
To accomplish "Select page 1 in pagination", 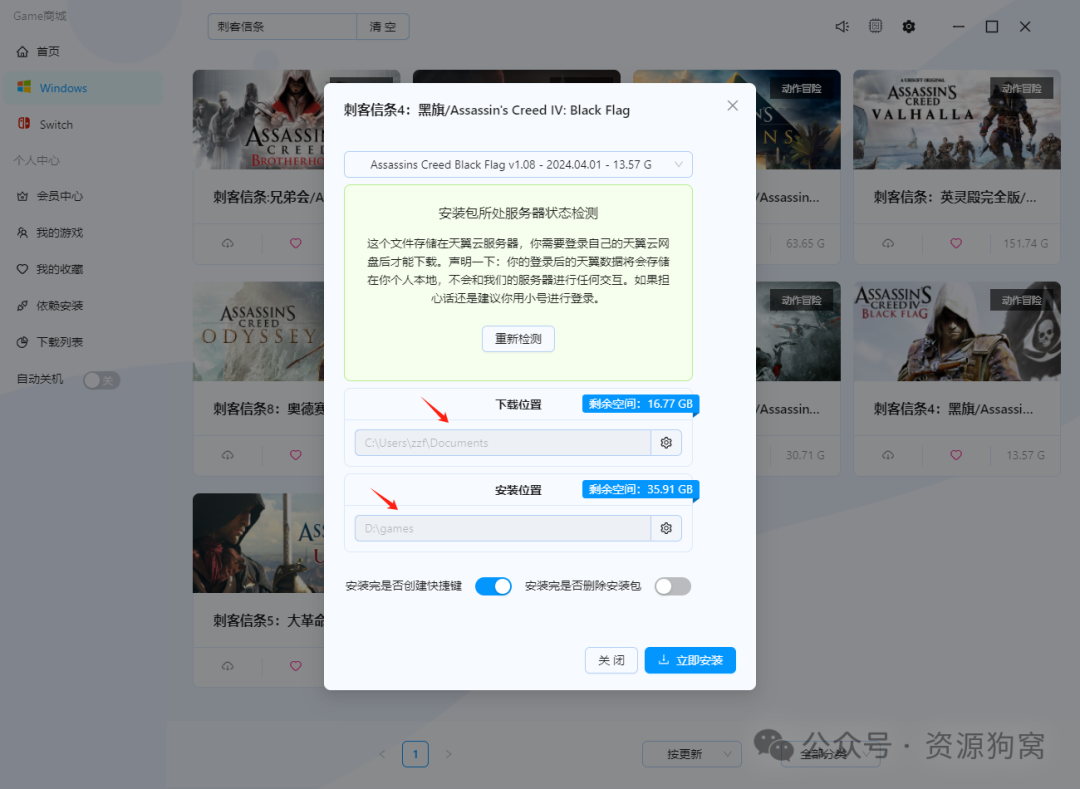I will pyautogui.click(x=415, y=754).
